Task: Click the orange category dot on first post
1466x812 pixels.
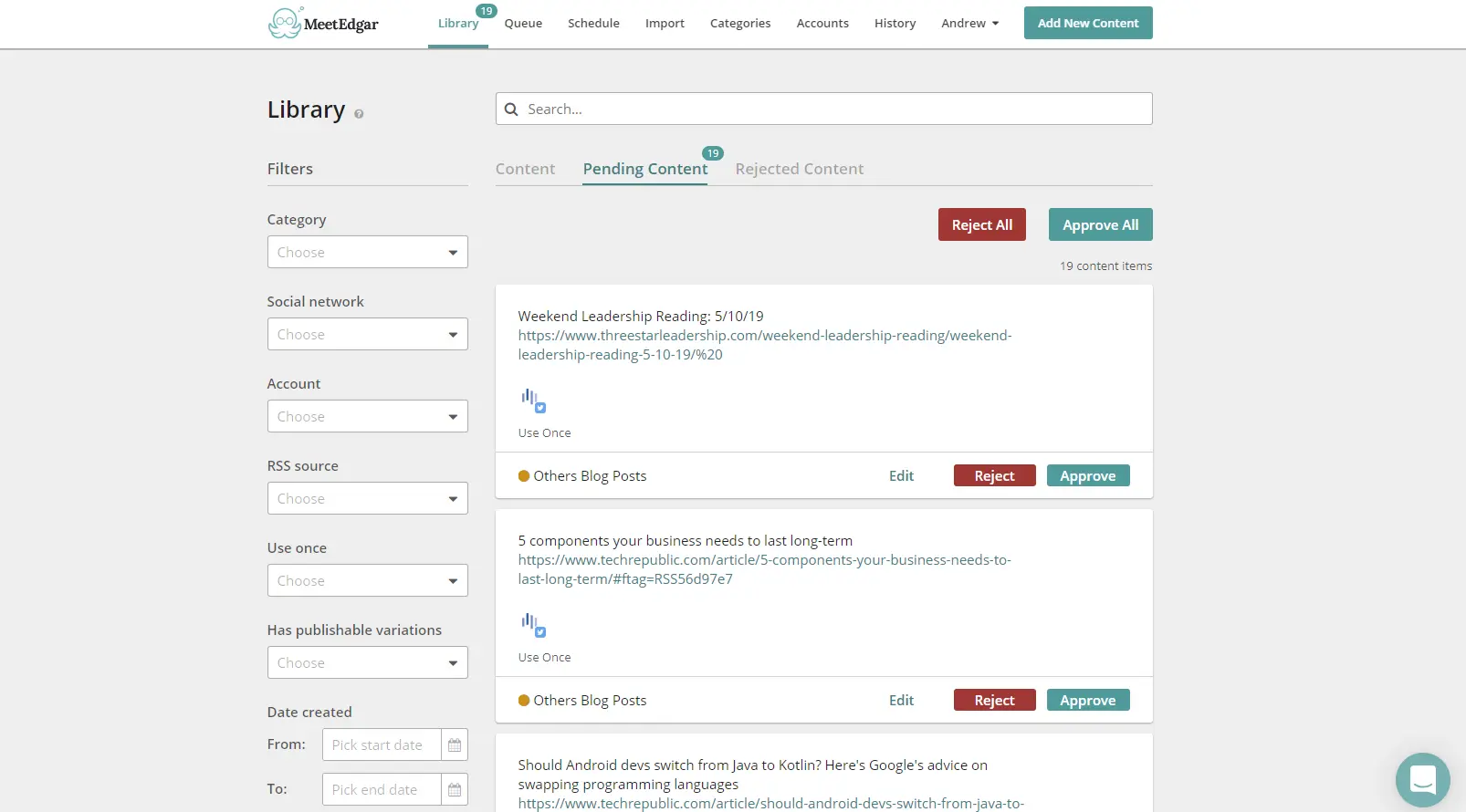Action: 524,476
